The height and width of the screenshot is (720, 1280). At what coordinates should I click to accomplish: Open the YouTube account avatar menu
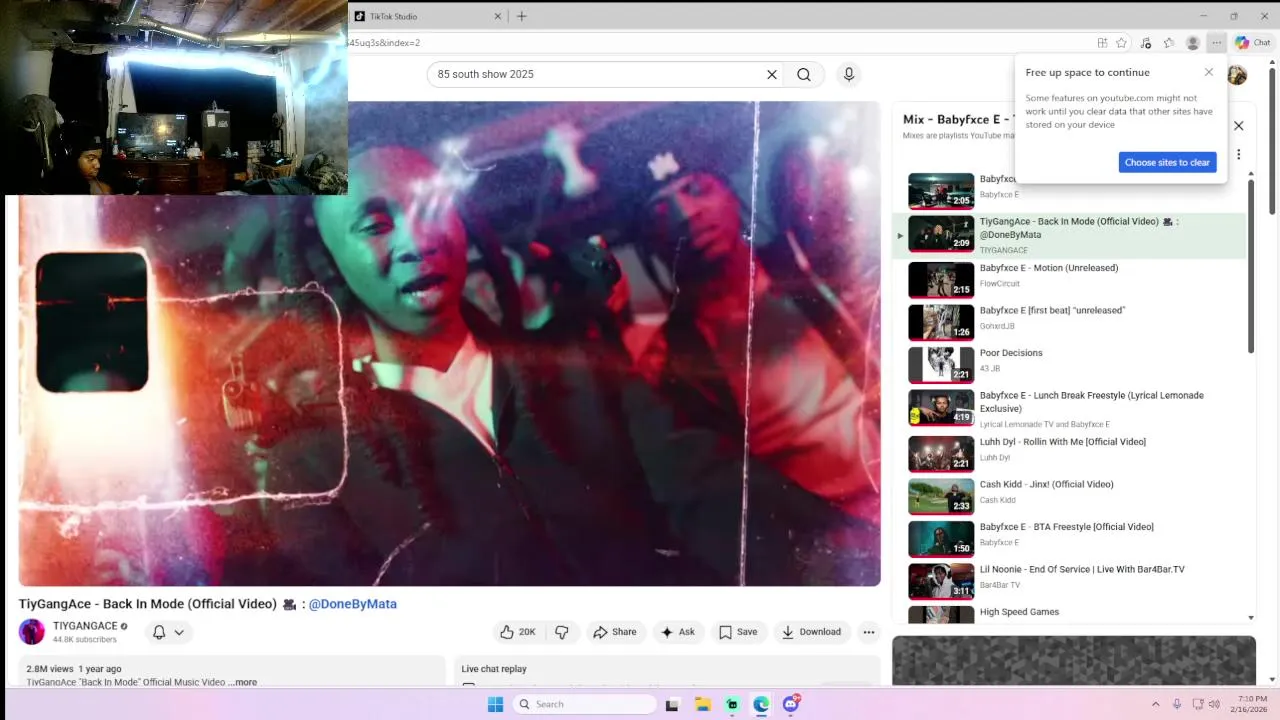tap(1237, 75)
